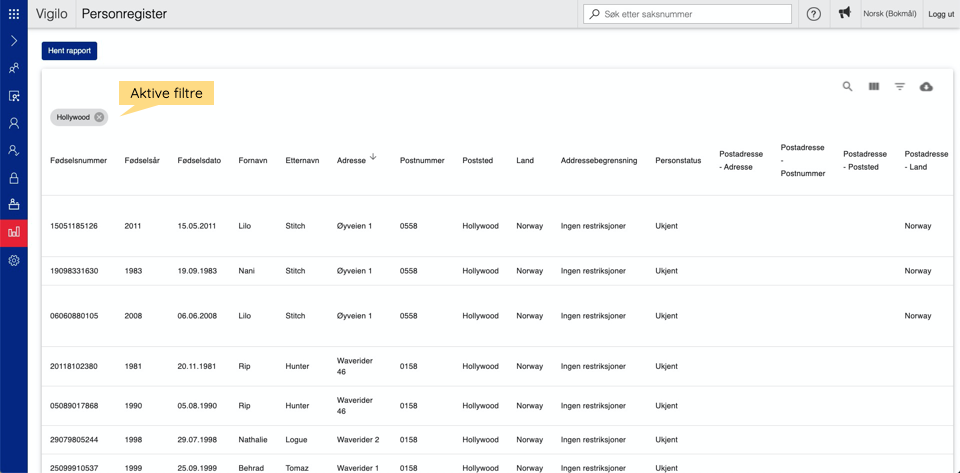
Task: Open the filter table icon
Action: point(900,87)
